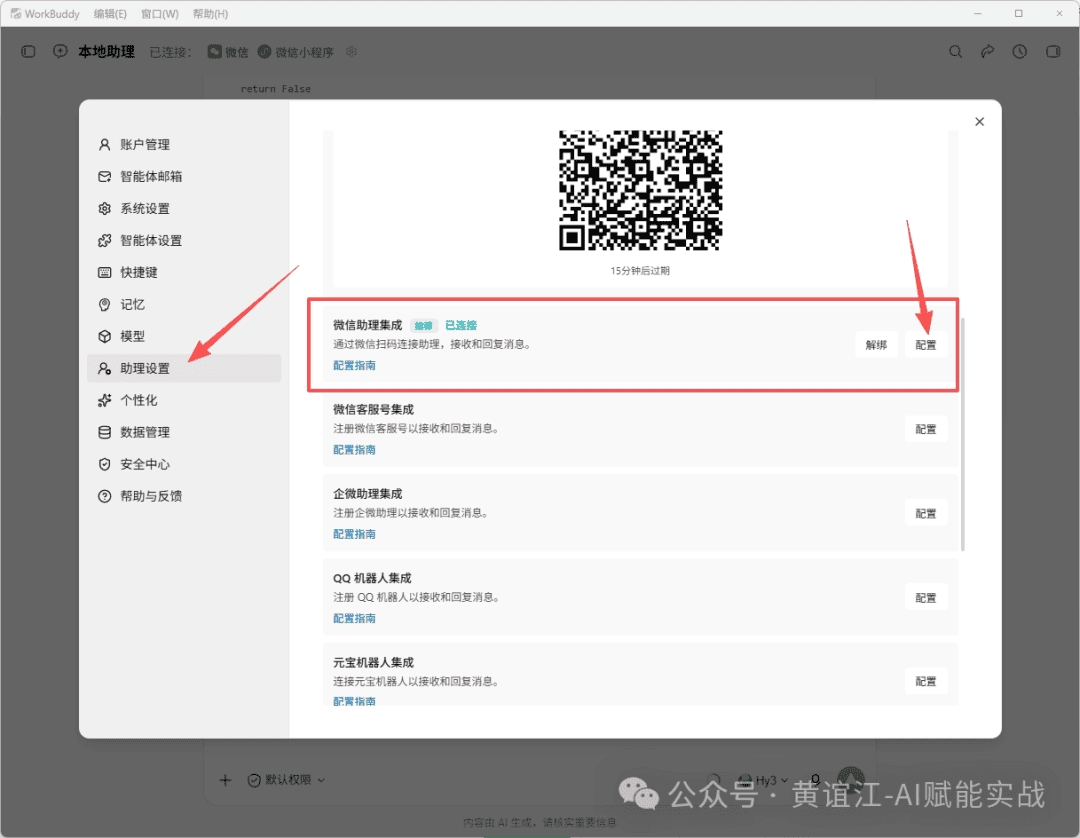1080x838 pixels.
Task: Click the 个性化 sparkle icon
Action: [105, 400]
